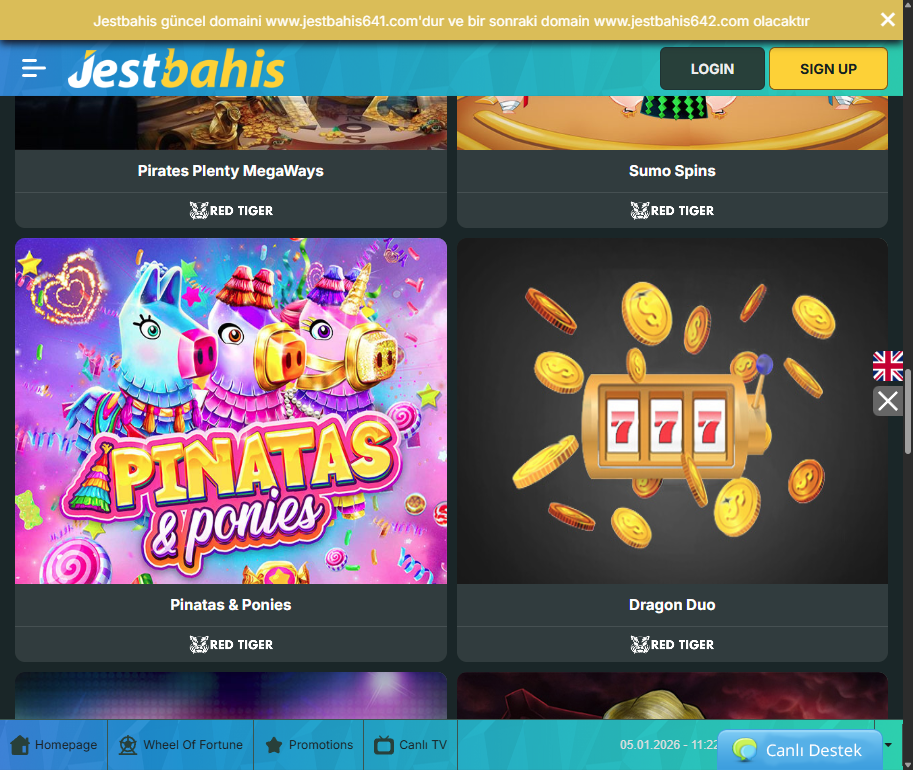This screenshot has height=770, width=913.
Task: Select the UK flag language icon
Action: point(888,366)
